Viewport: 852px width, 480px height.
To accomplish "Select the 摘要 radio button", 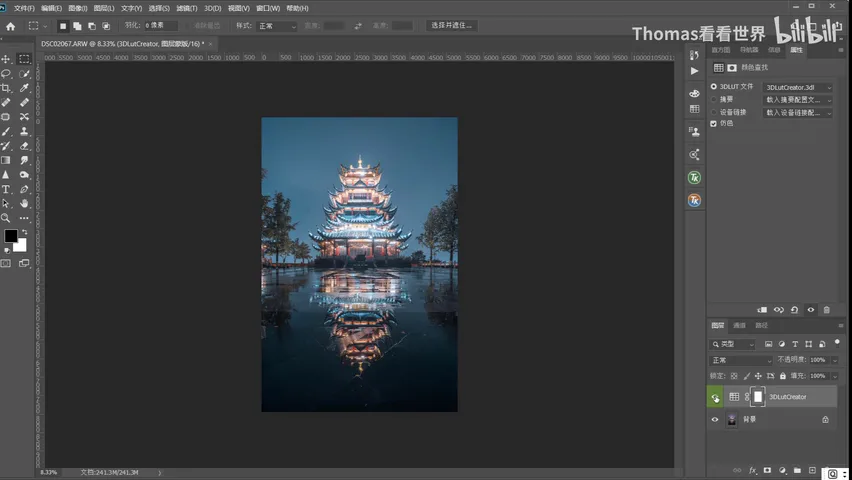I will click(713, 99).
